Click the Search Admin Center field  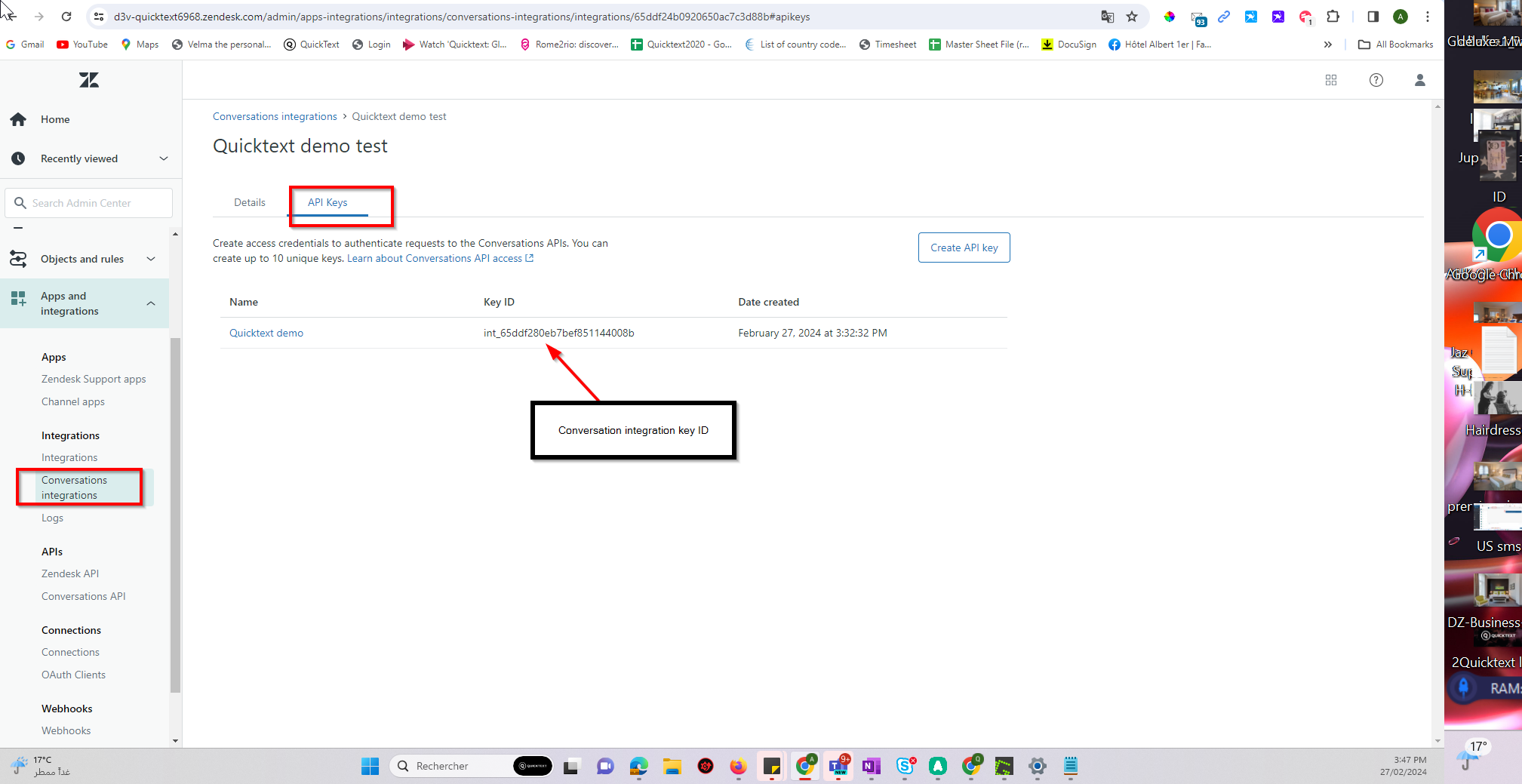pyautogui.click(x=88, y=202)
